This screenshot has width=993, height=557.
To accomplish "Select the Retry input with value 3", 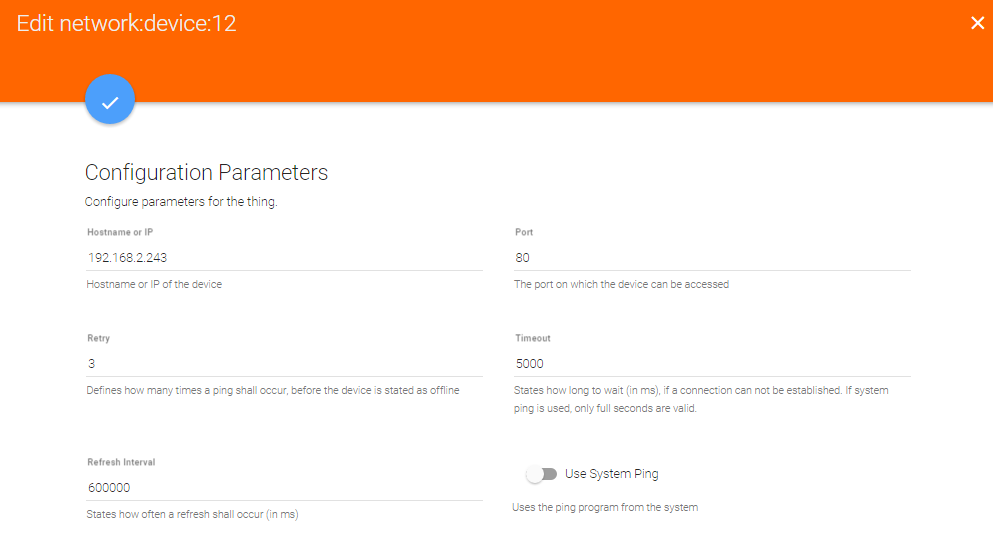I will [284, 363].
